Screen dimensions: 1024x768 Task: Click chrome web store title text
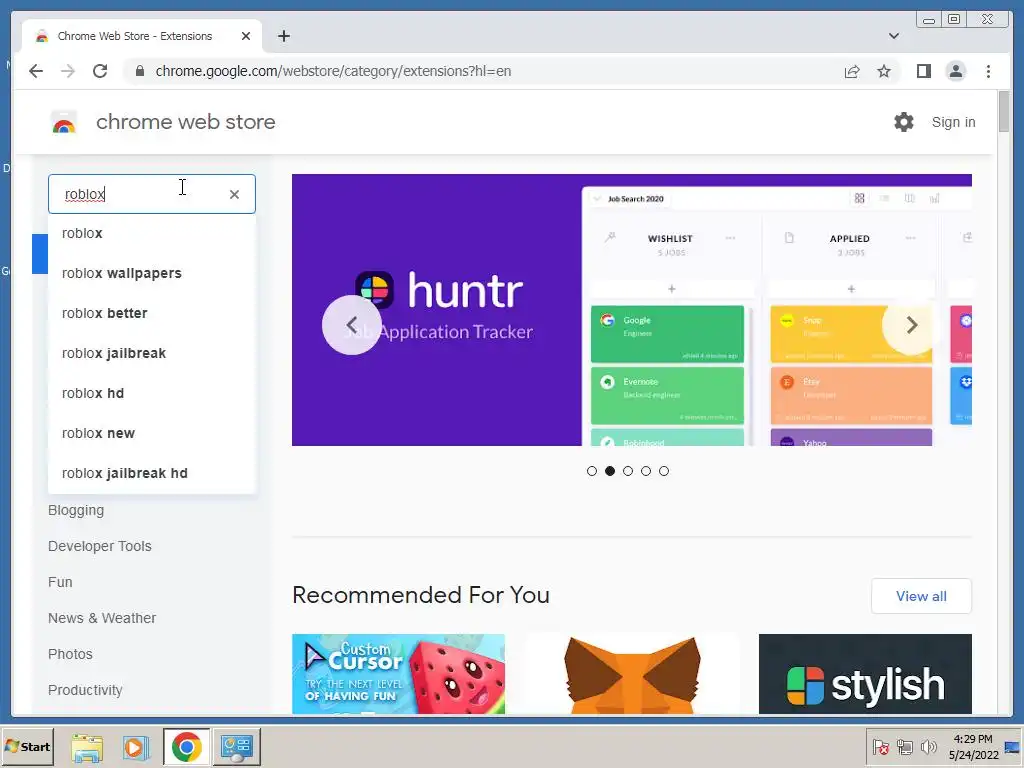point(185,122)
